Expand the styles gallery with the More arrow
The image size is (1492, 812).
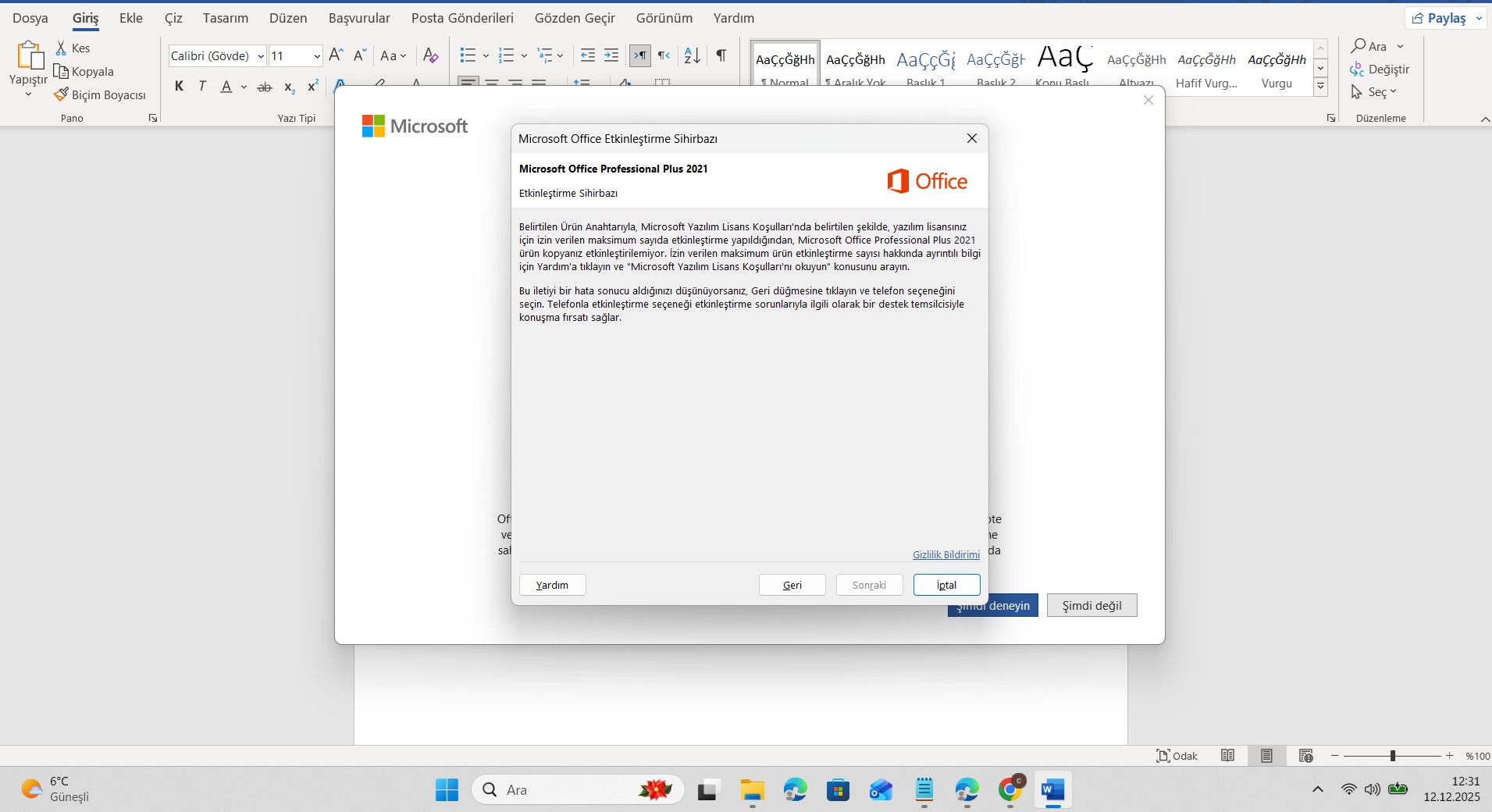pos(1321,87)
